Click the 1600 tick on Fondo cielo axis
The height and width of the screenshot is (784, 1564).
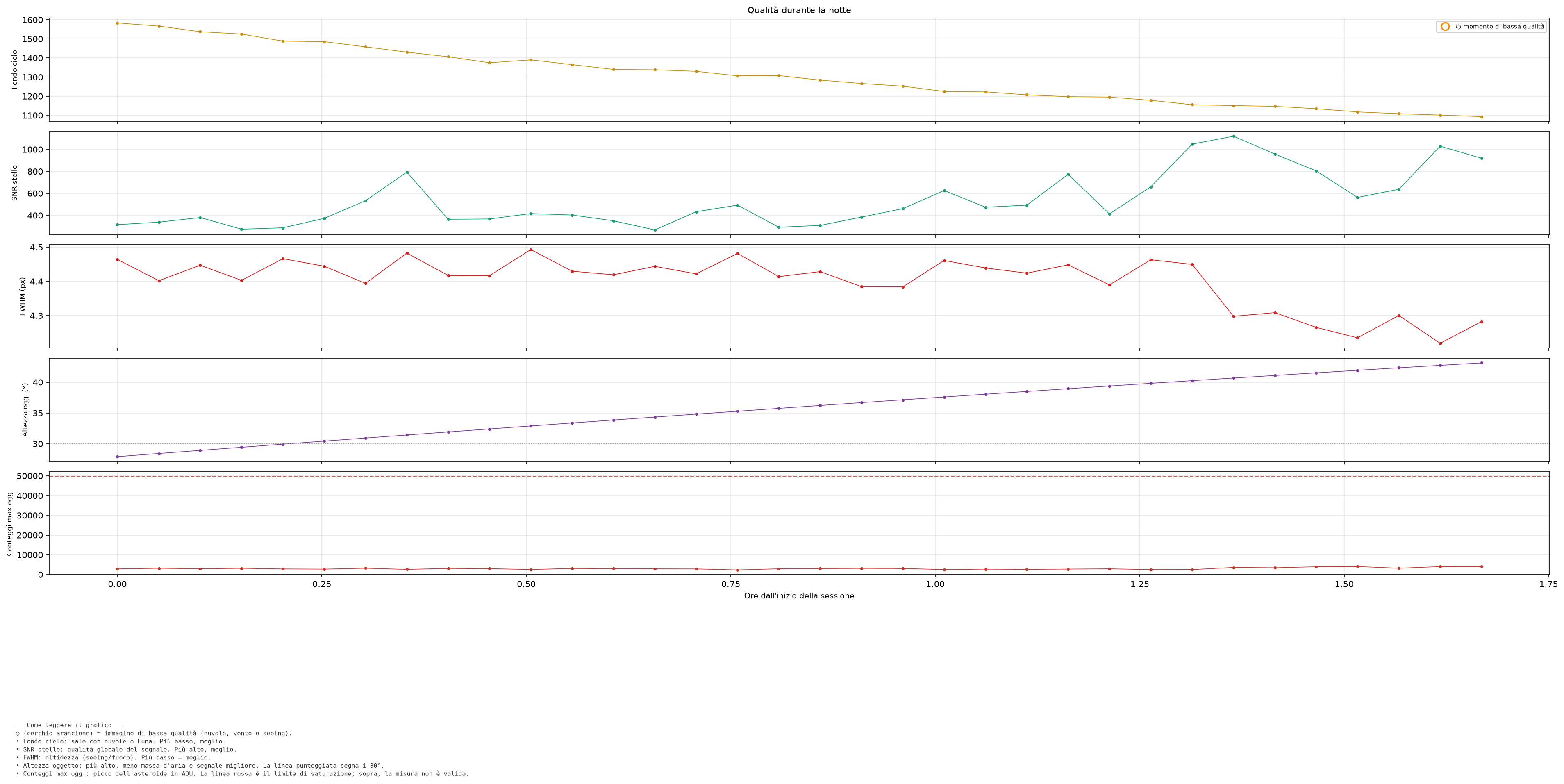[x=33, y=20]
